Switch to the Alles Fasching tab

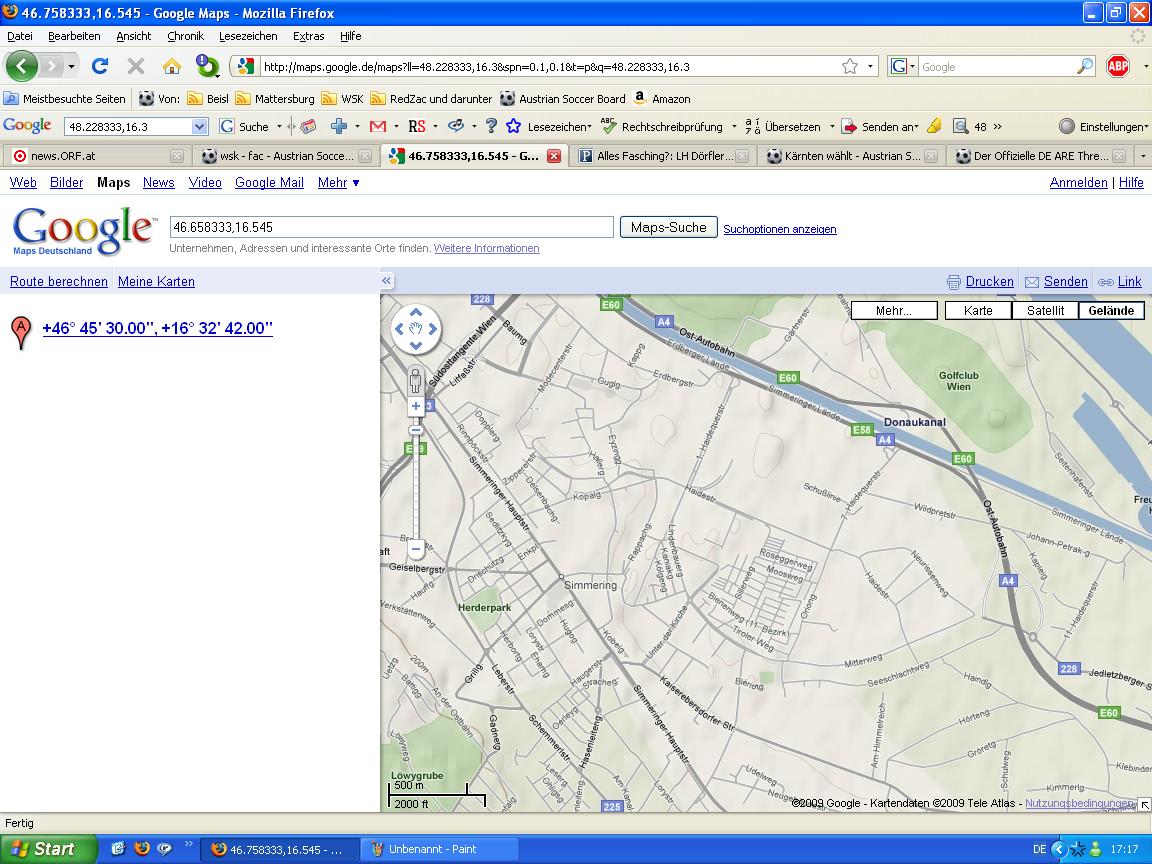[x=663, y=156]
